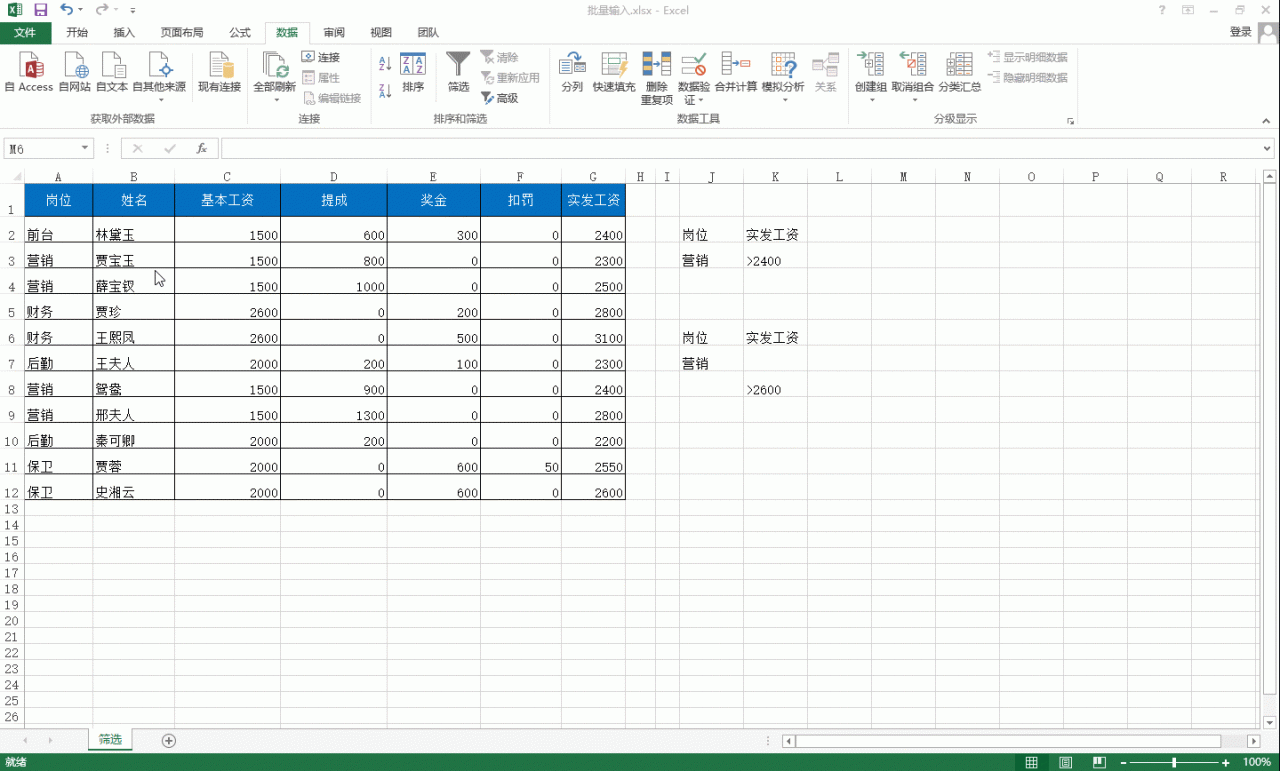Select cell with value 2550
This screenshot has width=1280, height=771.
click(x=593, y=462)
